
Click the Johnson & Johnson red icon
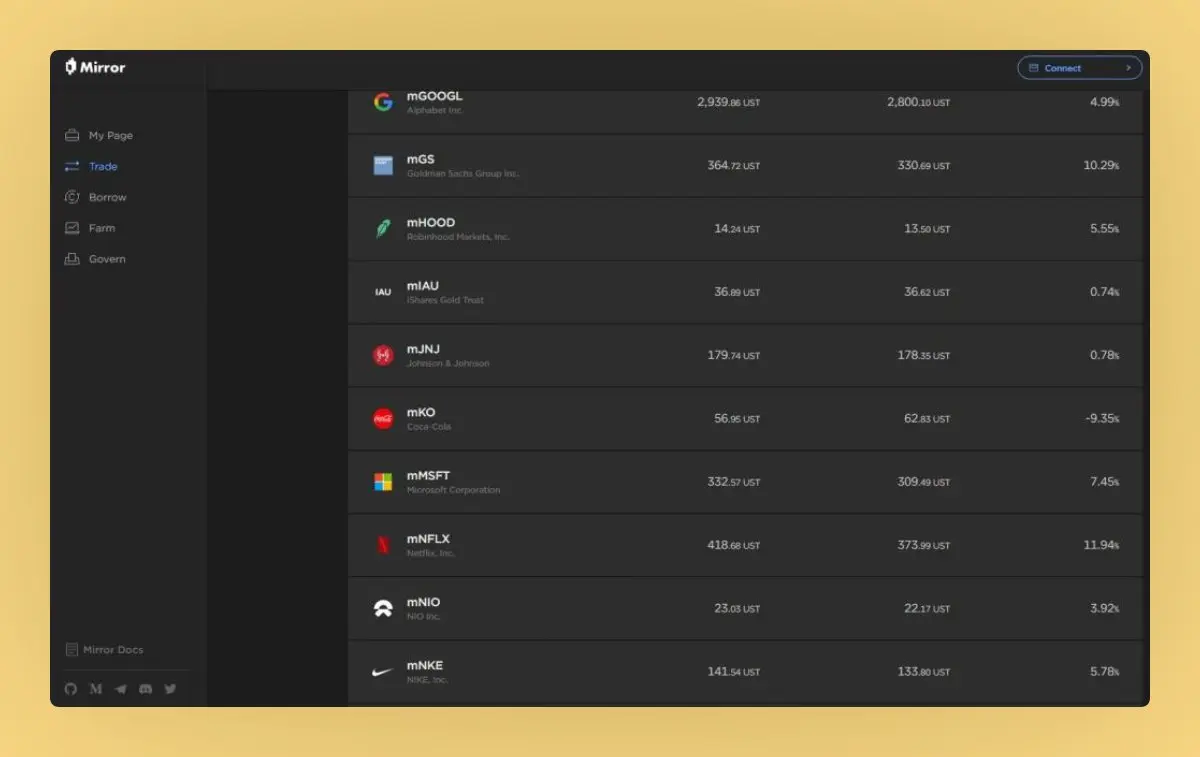point(383,355)
